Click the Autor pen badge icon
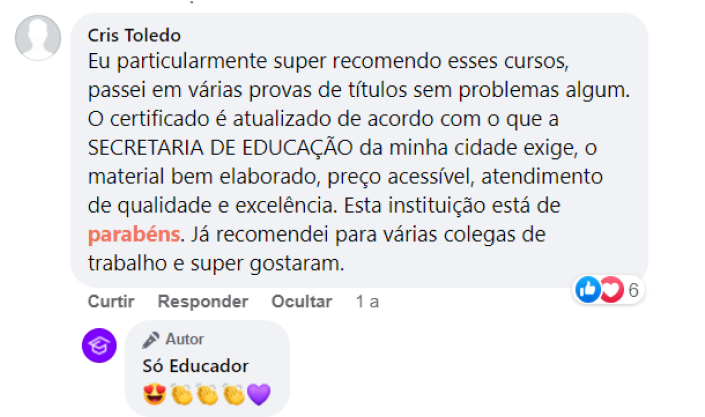This screenshot has height=417, width=705. tap(151, 340)
